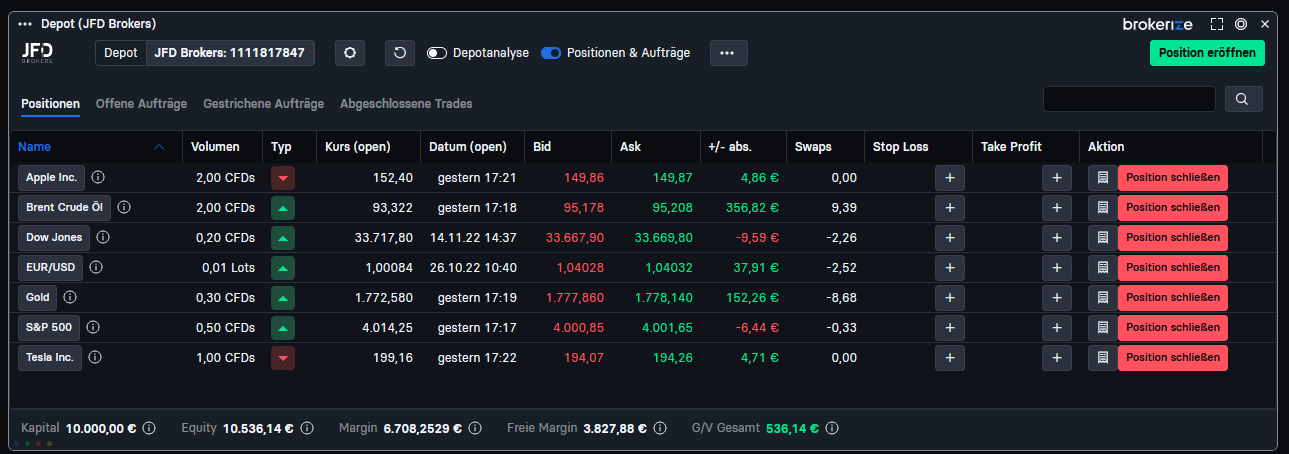Switch to the Positionen tab
The width and height of the screenshot is (1289, 454).
point(50,103)
